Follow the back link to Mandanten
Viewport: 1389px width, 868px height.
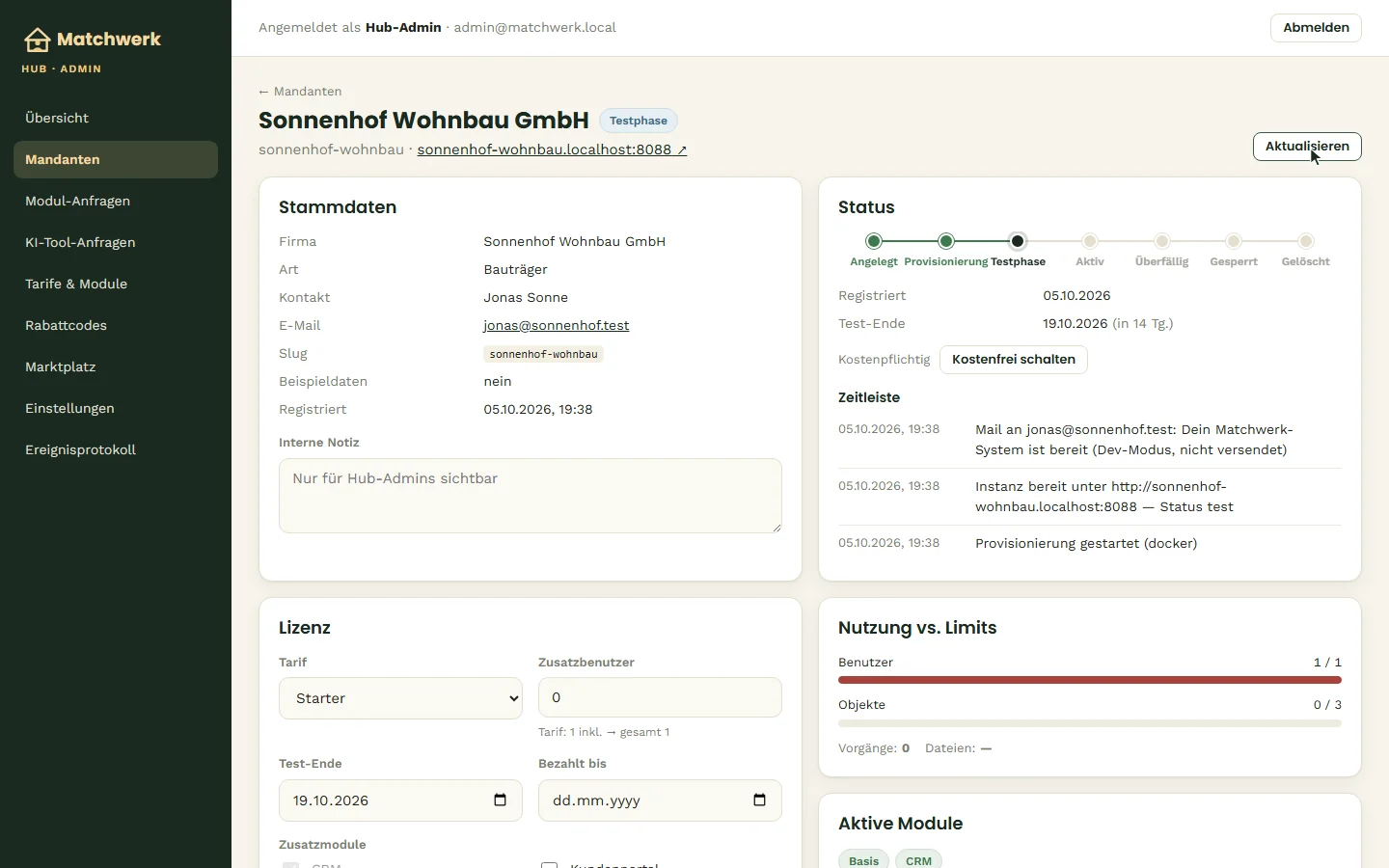click(300, 92)
